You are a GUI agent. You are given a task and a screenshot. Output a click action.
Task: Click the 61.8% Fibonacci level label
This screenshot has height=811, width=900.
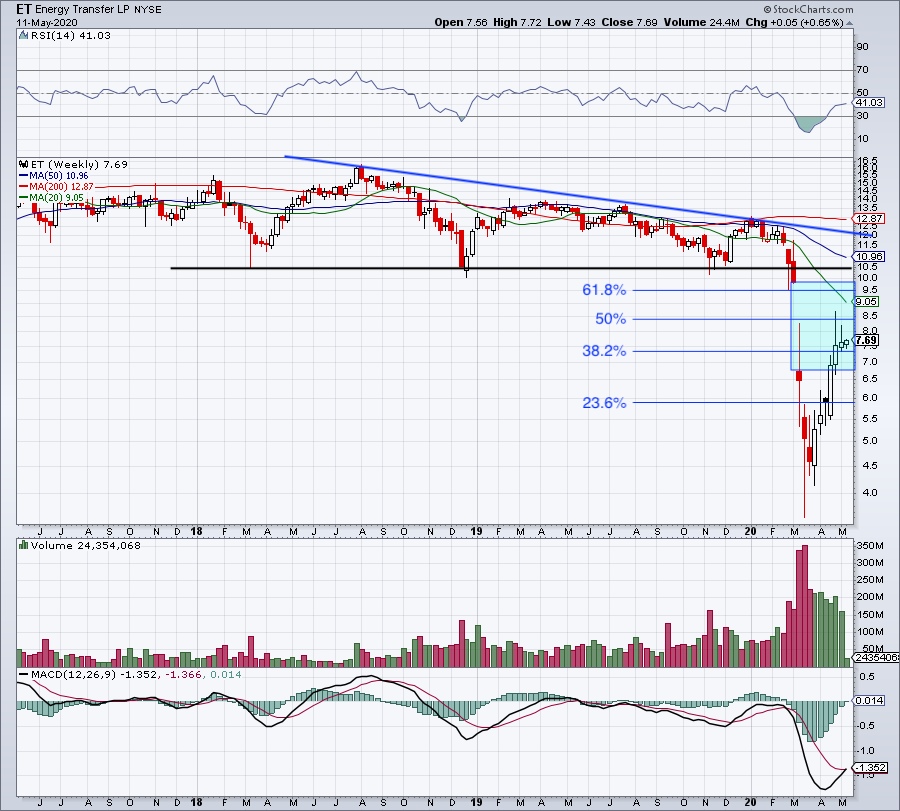click(604, 290)
